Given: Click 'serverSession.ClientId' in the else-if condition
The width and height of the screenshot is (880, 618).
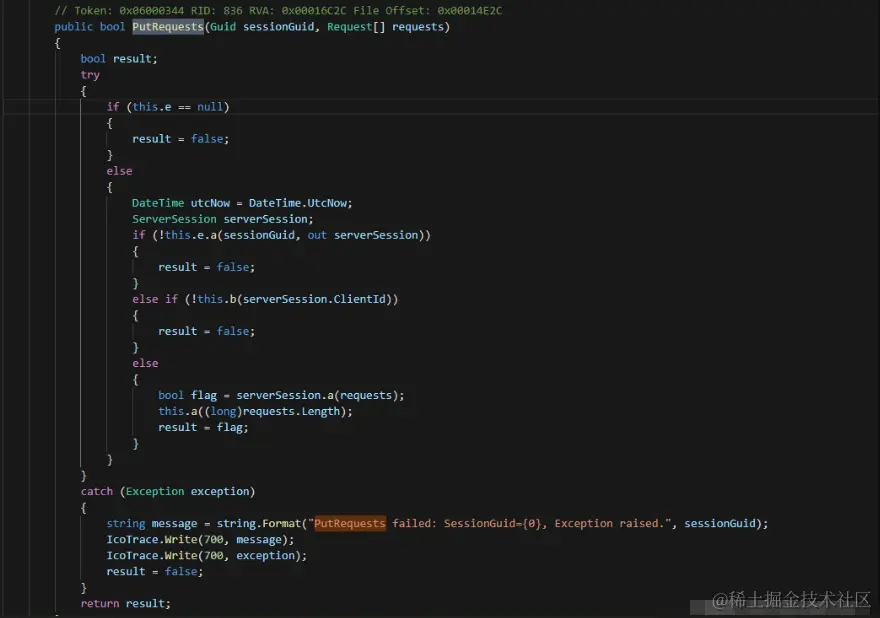Looking at the screenshot, I should [x=314, y=299].
